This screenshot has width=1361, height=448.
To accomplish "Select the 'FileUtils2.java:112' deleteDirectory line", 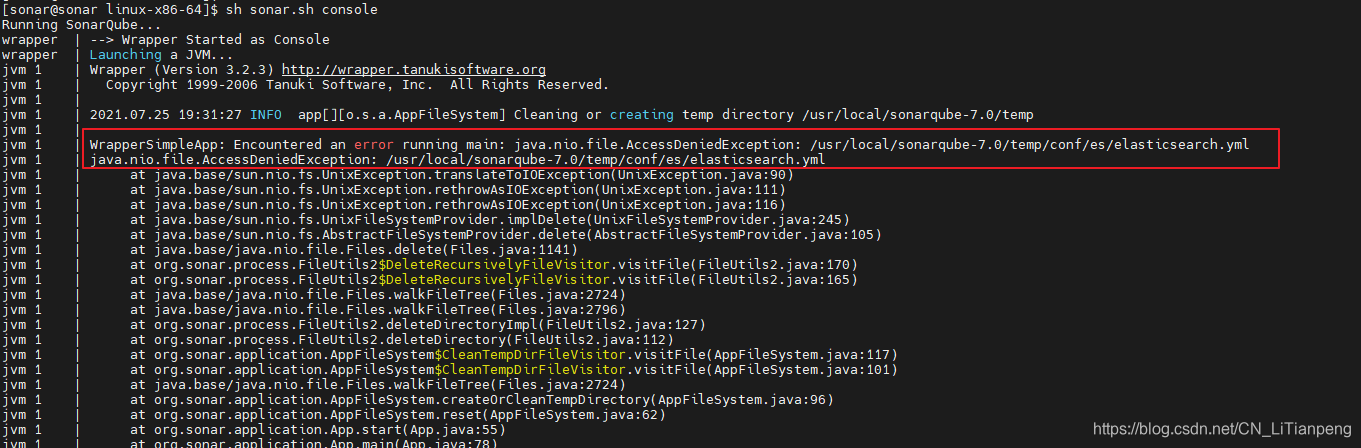I will pyautogui.click(x=402, y=340).
